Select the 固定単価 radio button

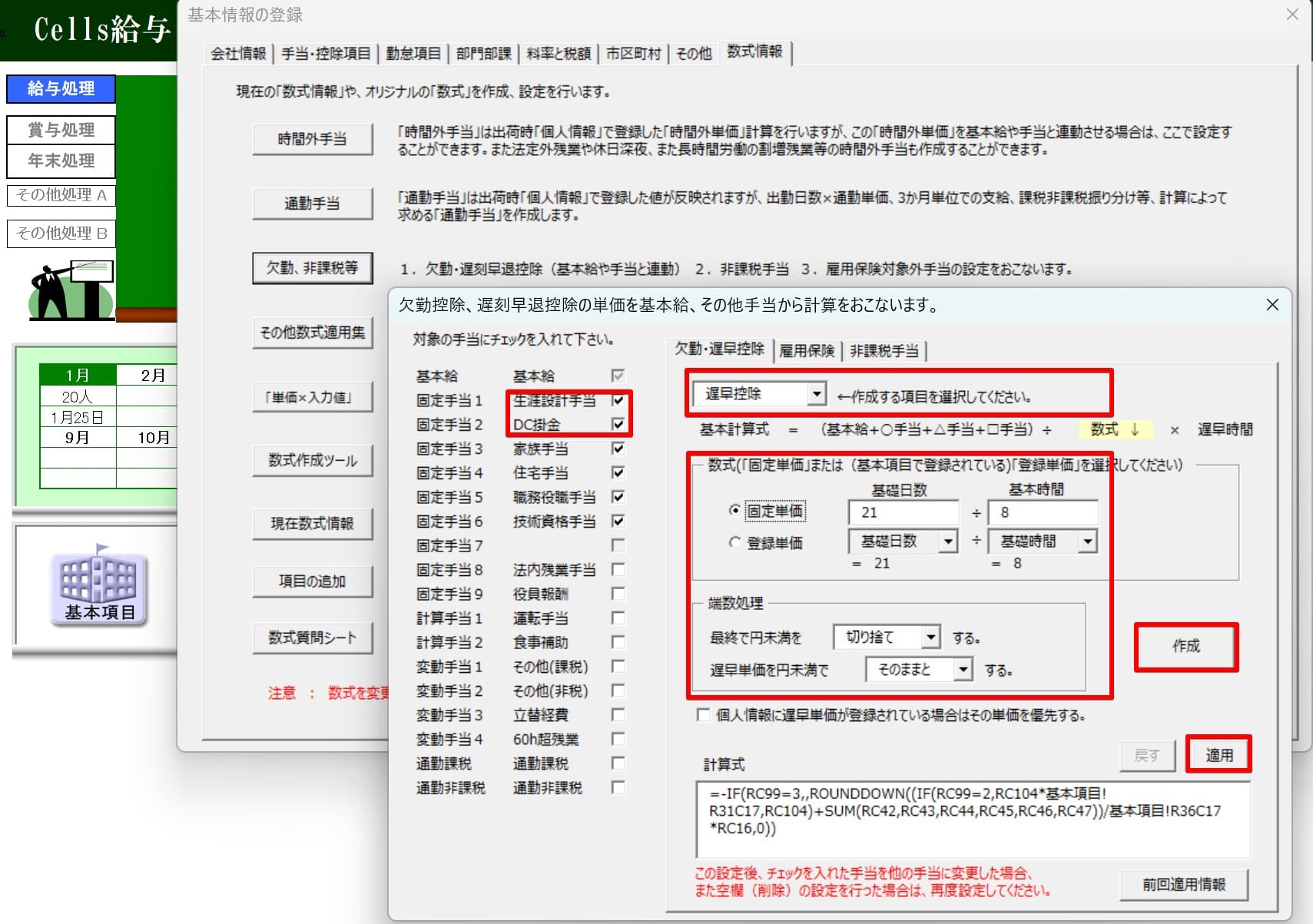(x=734, y=511)
